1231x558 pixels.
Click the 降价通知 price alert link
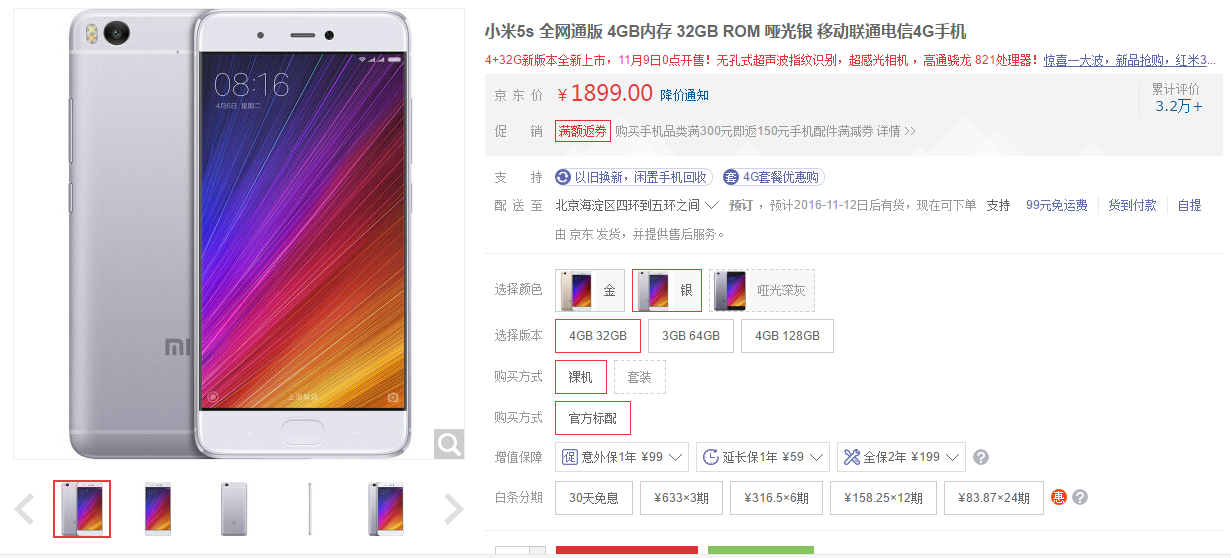(x=684, y=95)
